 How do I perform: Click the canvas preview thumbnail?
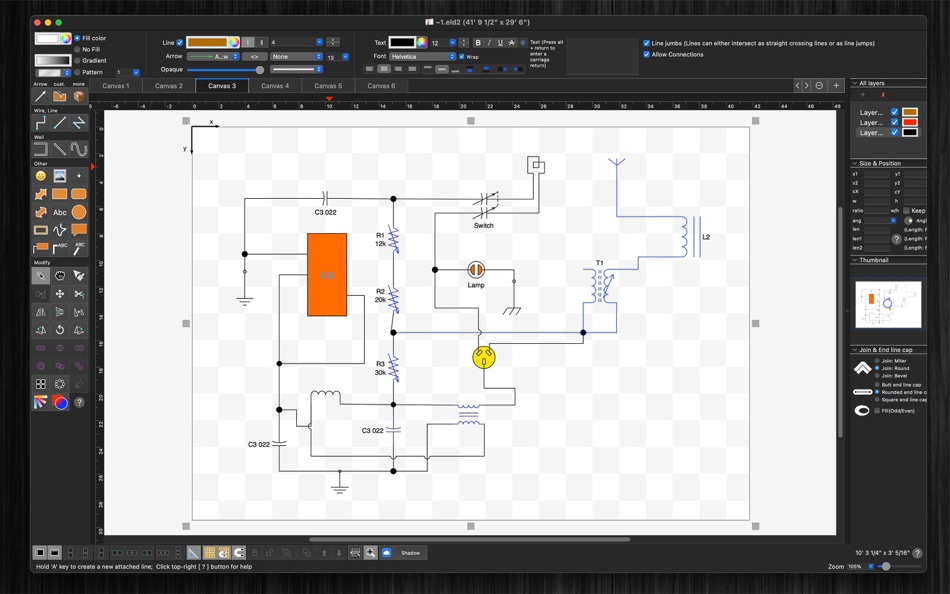click(x=888, y=304)
